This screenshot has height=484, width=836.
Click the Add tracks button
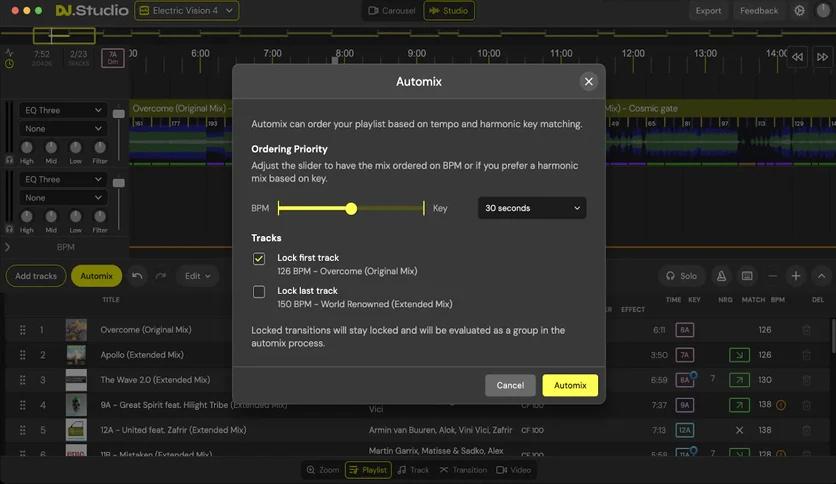coord(36,276)
